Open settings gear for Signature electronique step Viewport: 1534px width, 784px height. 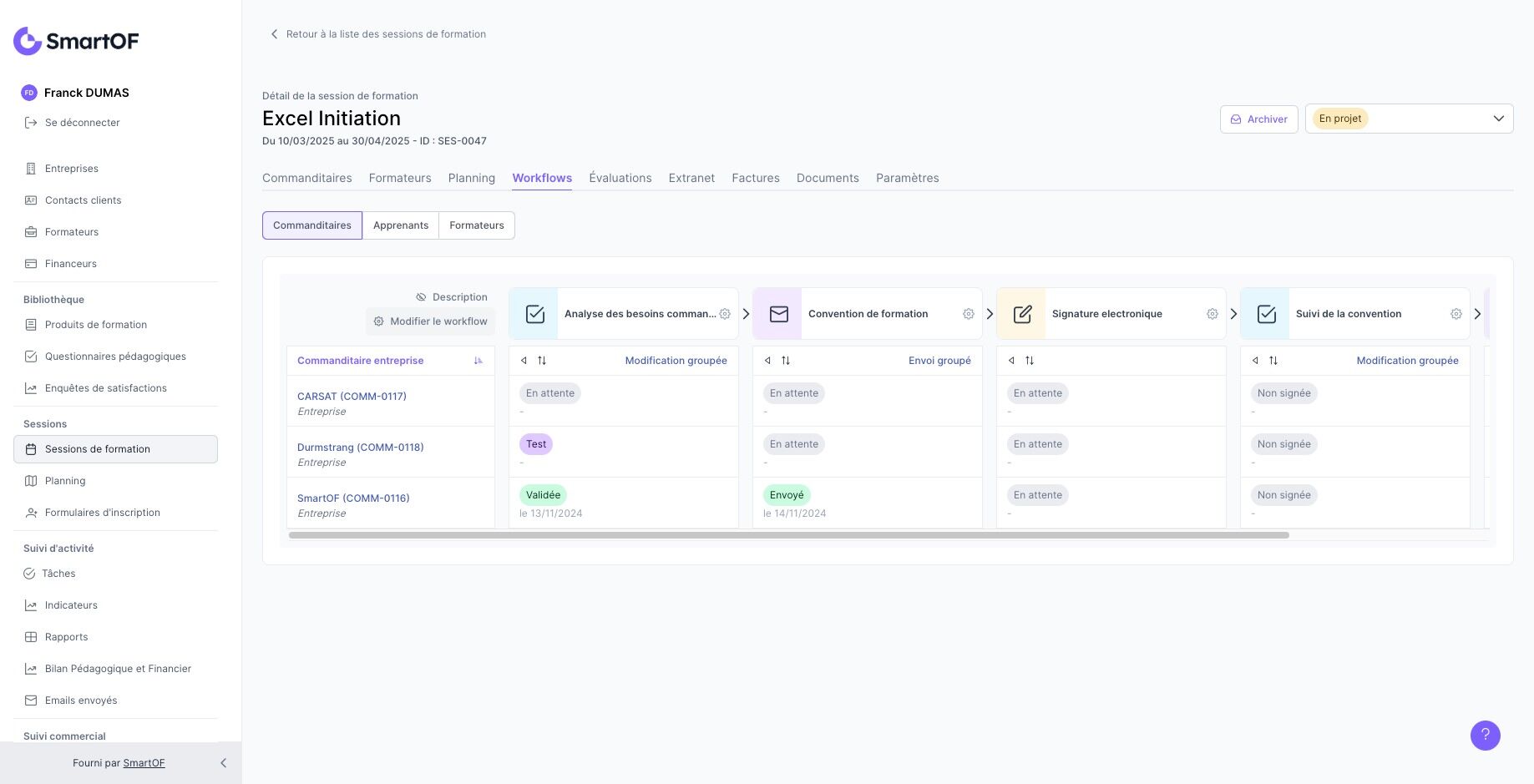pyautogui.click(x=1213, y=314)
